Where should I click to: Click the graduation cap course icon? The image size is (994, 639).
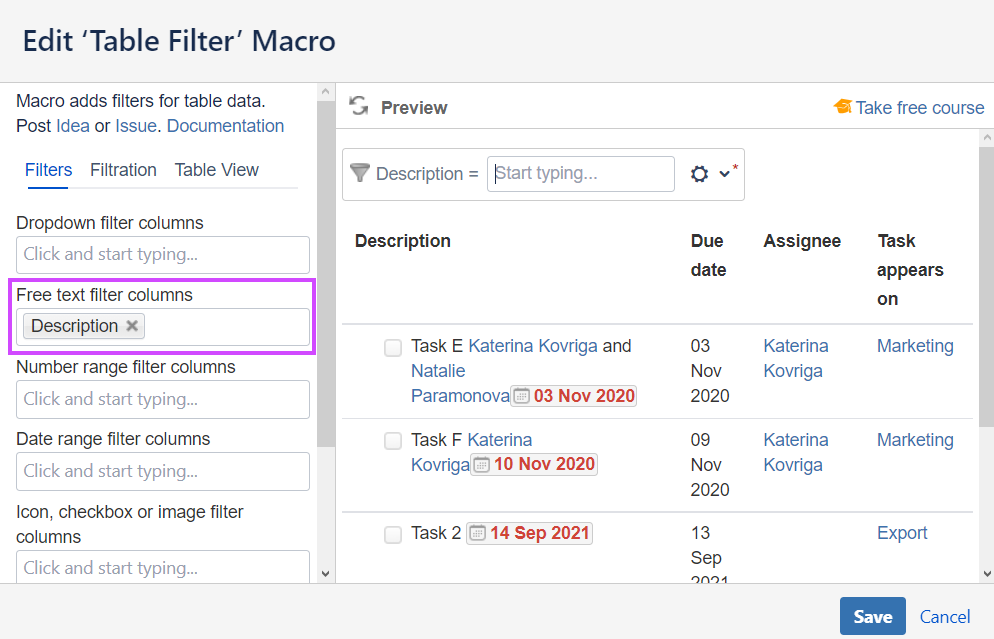click(x=843, y=107)
